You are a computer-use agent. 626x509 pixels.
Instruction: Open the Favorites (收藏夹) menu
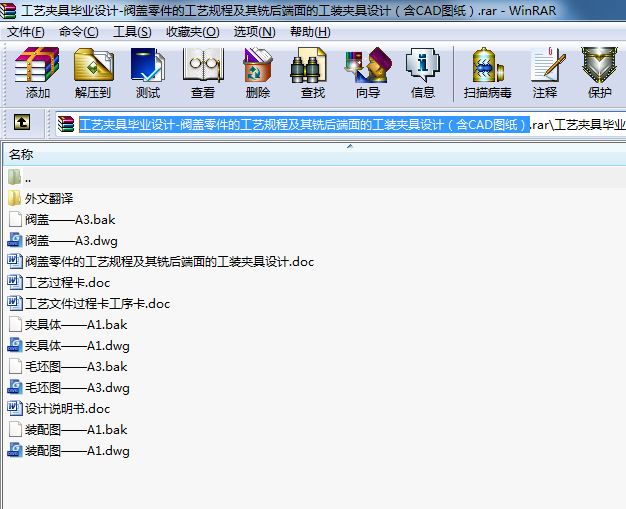(192, 31)
